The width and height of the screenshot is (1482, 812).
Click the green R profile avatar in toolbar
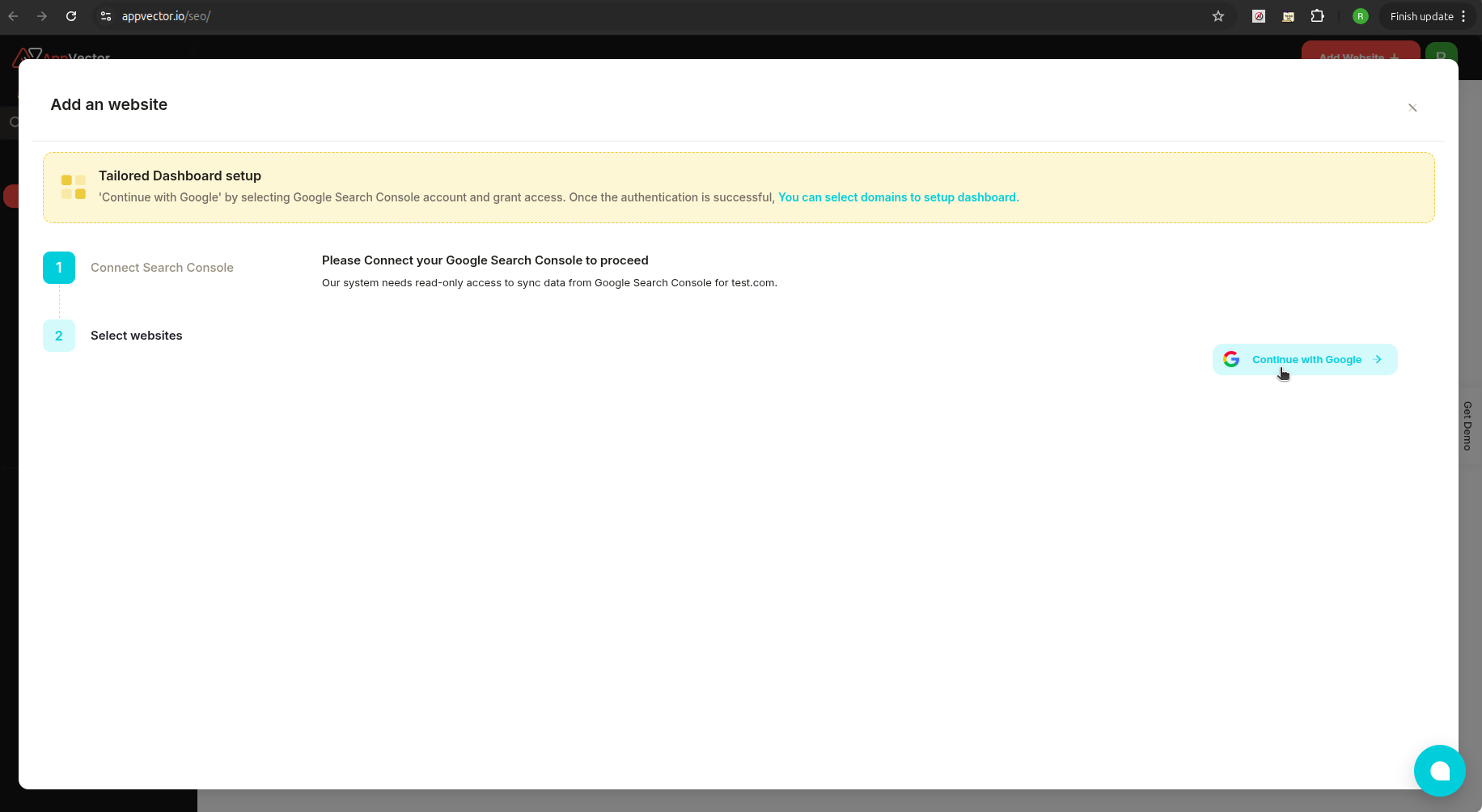coord(1361,16)
